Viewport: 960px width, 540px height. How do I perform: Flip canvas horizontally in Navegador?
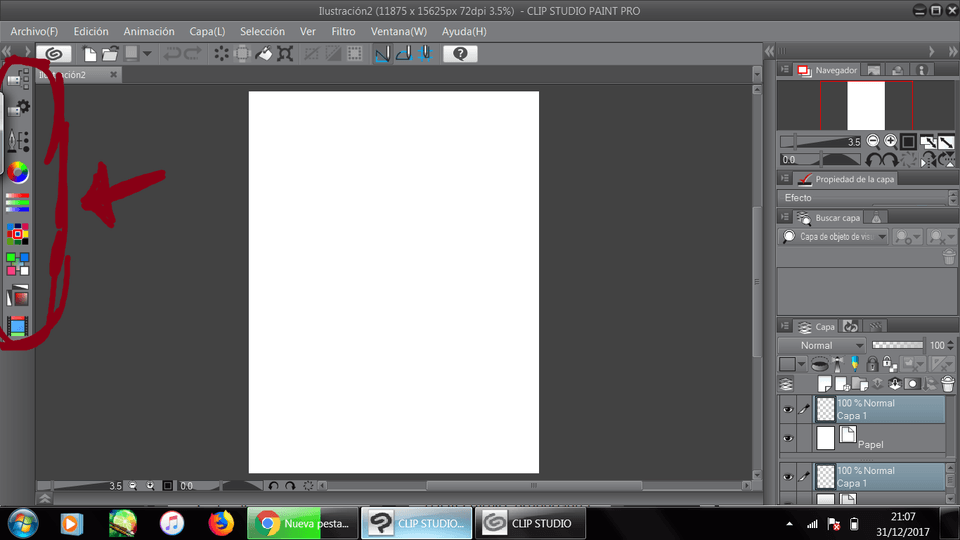929,160
